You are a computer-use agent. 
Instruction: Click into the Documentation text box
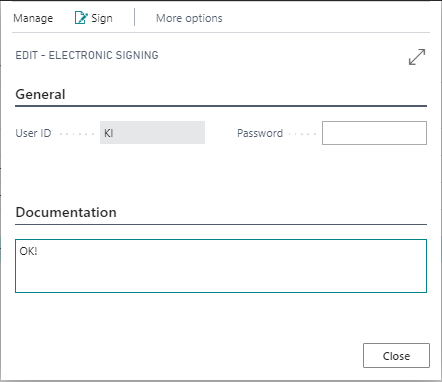point(221,266)
